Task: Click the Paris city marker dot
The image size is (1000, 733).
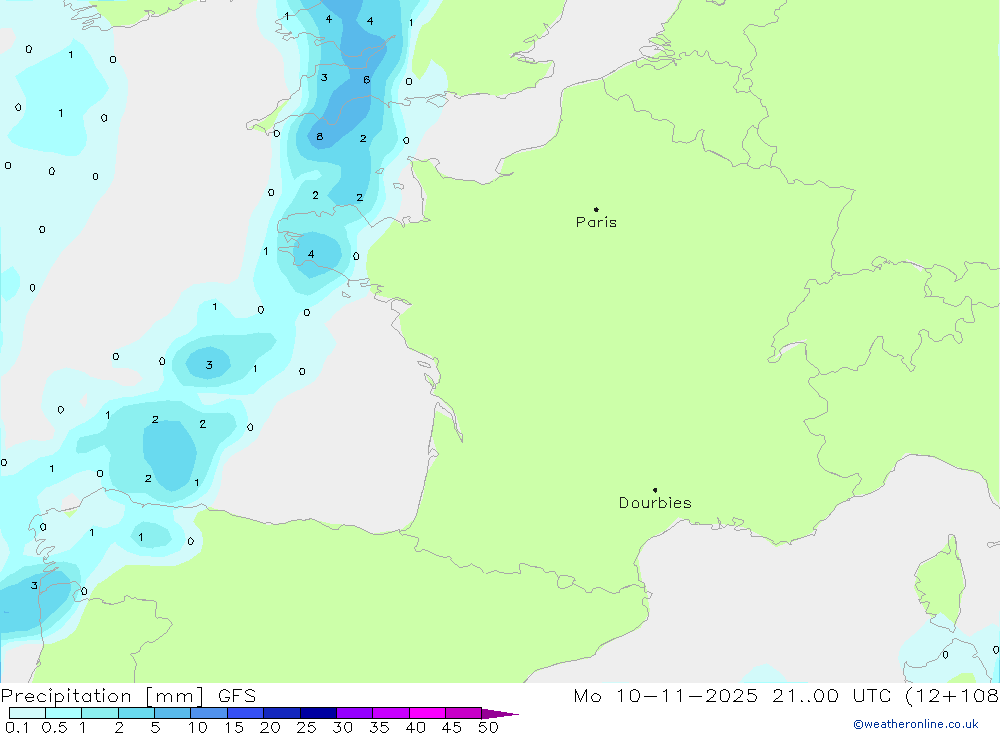Action: click(x=596, y=209)
